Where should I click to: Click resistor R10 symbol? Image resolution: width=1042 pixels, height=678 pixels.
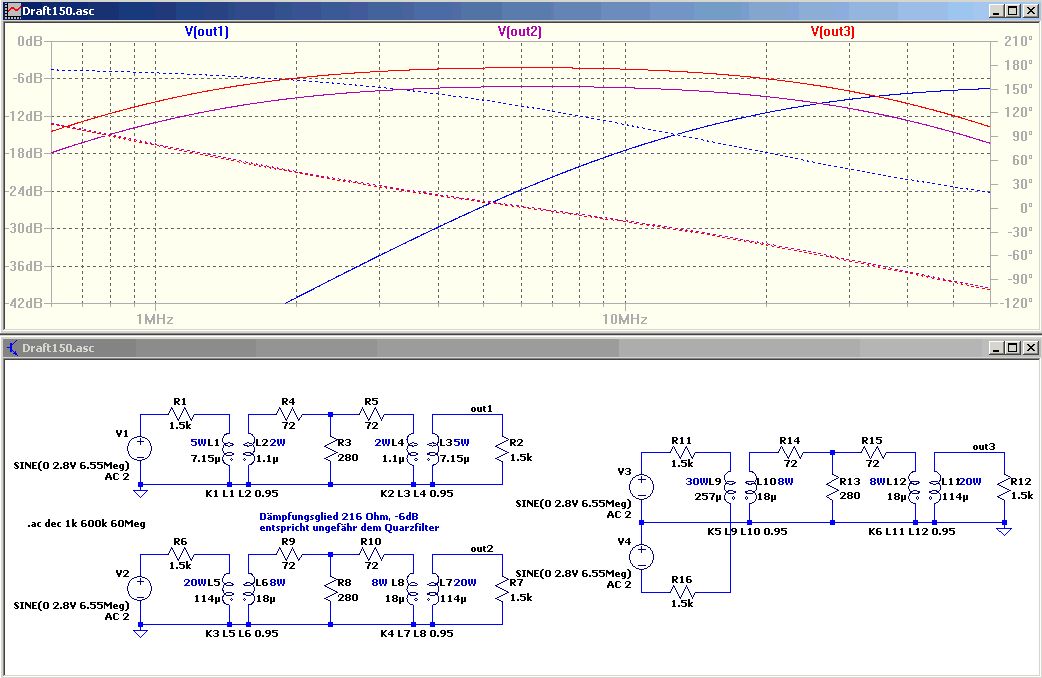371,554
